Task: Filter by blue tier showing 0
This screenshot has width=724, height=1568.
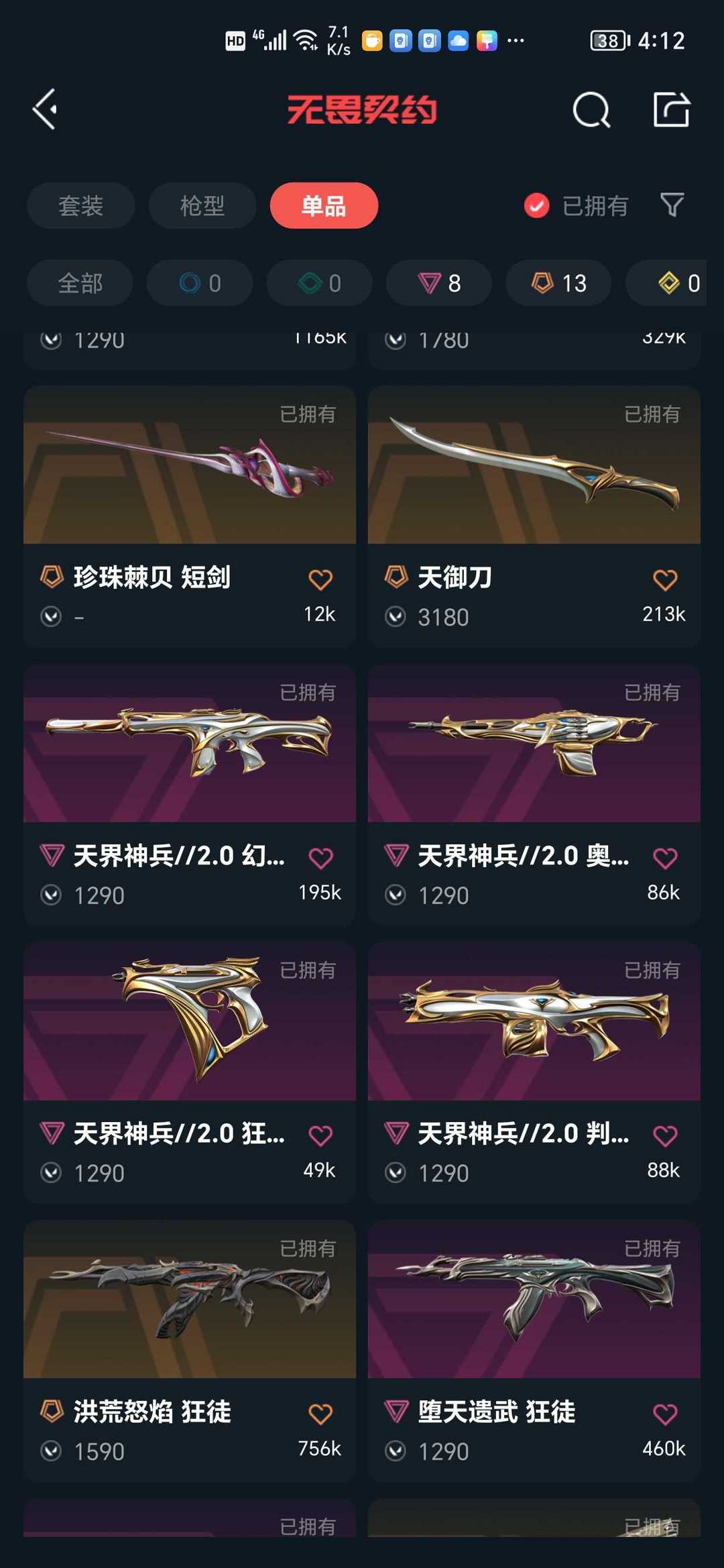Action: pos(200,283)
